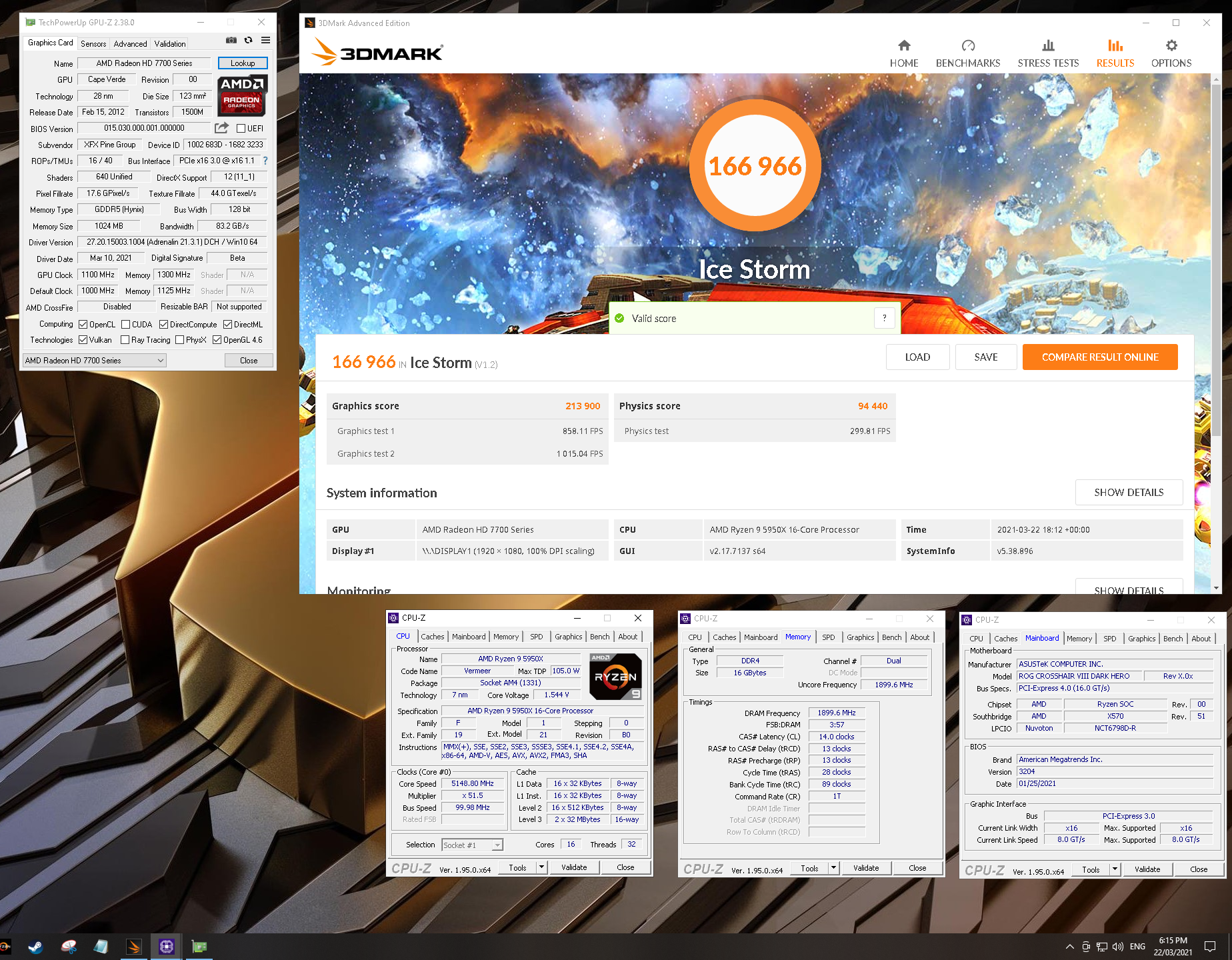Open the GPU selection dropdown in GPU-Z

click(x=95, y=361)
